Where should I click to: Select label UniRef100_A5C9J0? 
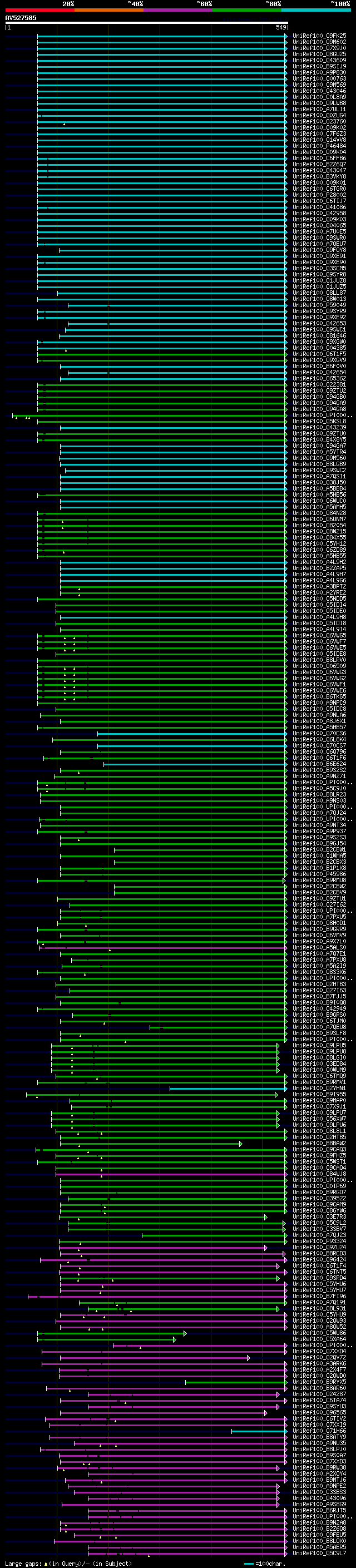(x=319, y=788)
